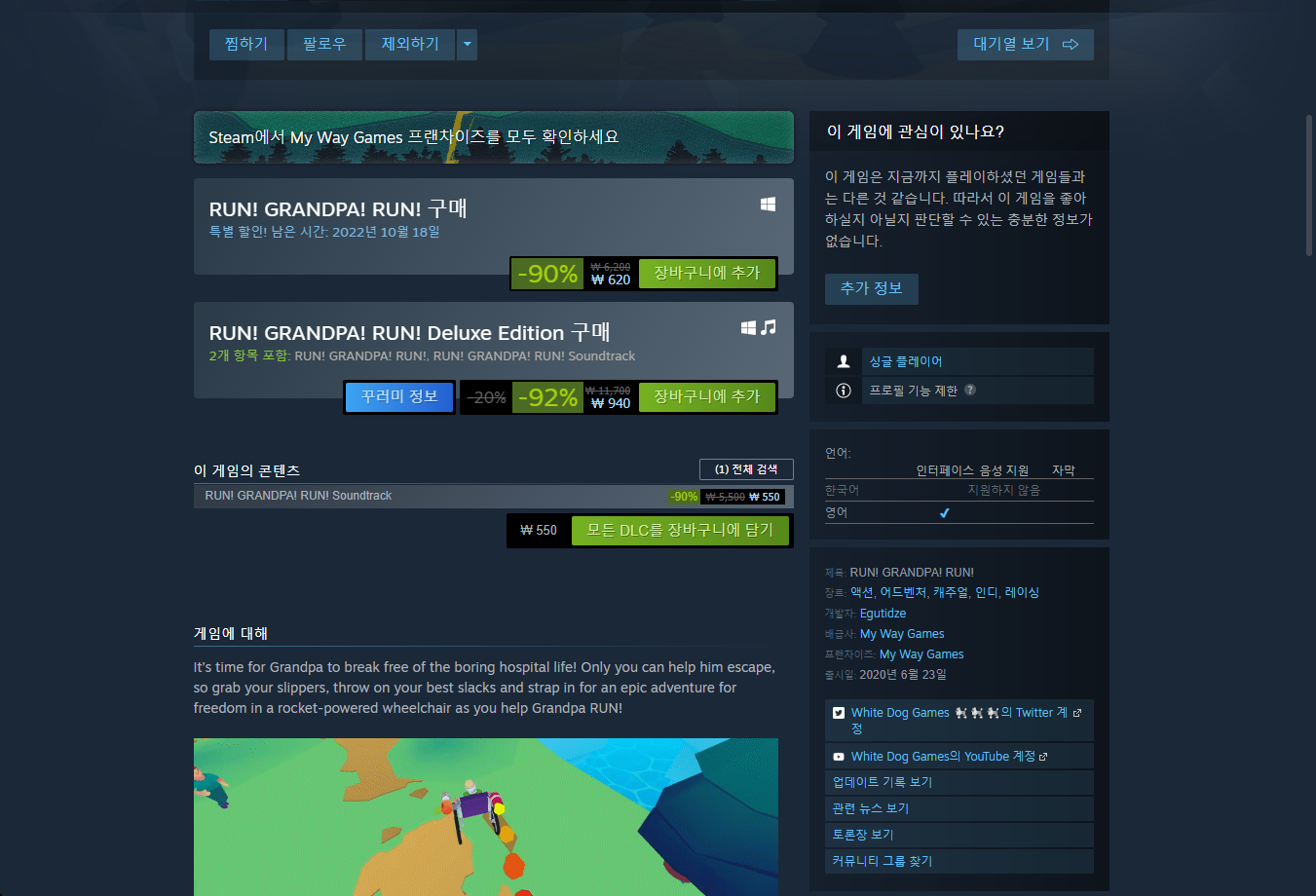1316x896 pixels.
Task: Open 프로필 기능 제한 link
Action: tap(914, 391)
